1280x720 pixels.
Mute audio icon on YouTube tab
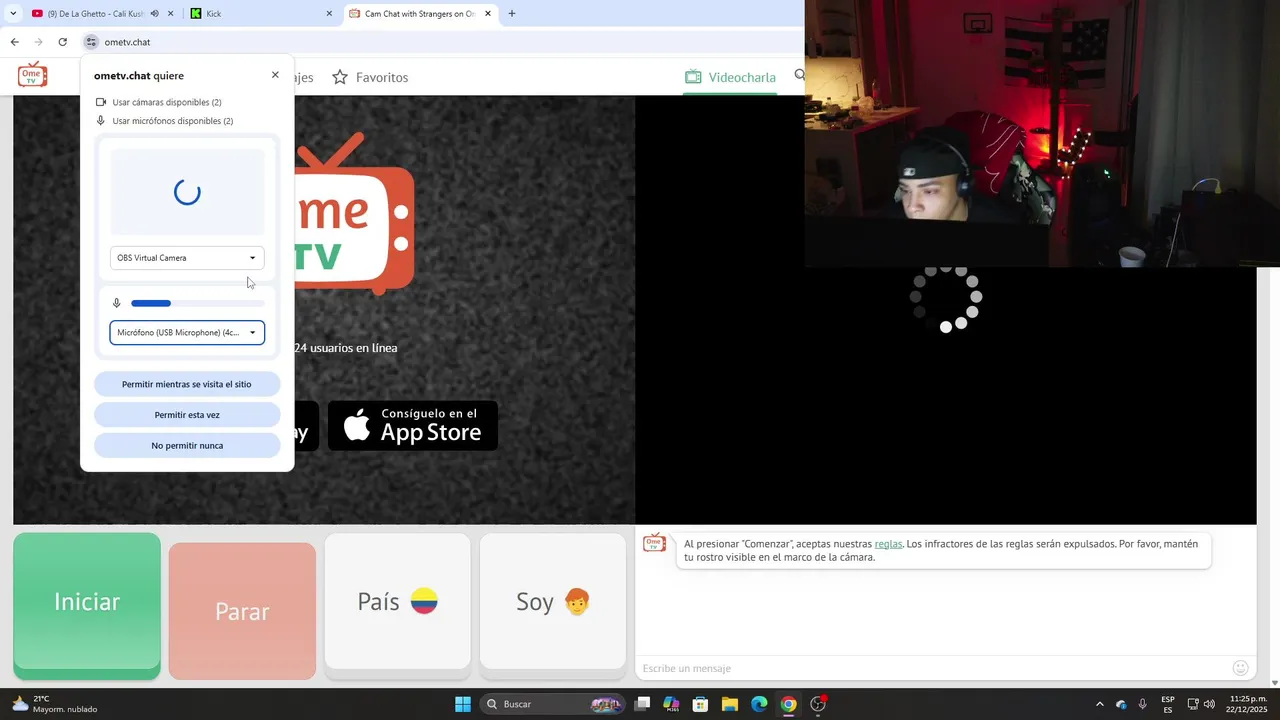coord(155,14)
